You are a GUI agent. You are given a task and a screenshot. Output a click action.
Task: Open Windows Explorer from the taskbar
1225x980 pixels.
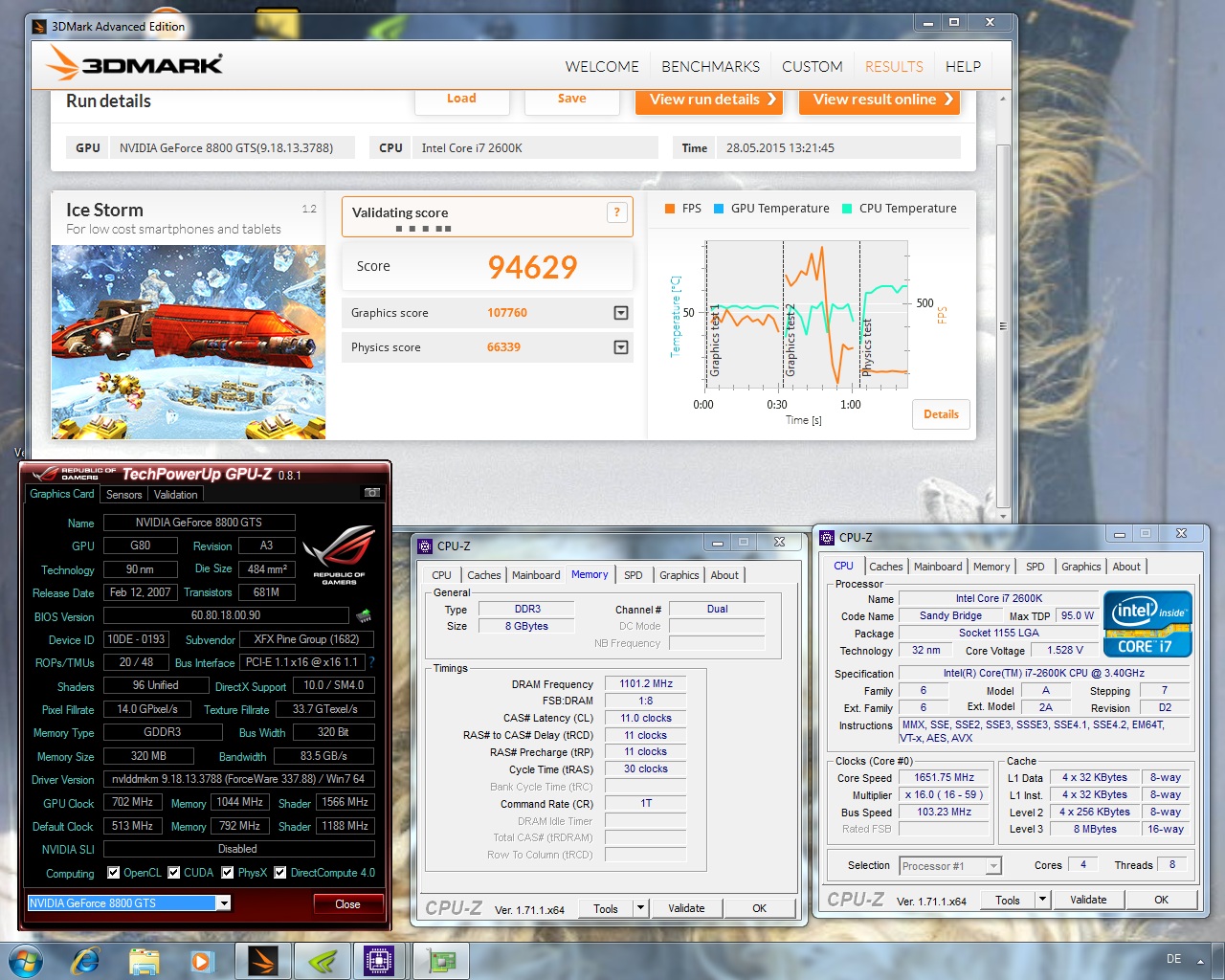pyautogui.click(x=145, y=960)
